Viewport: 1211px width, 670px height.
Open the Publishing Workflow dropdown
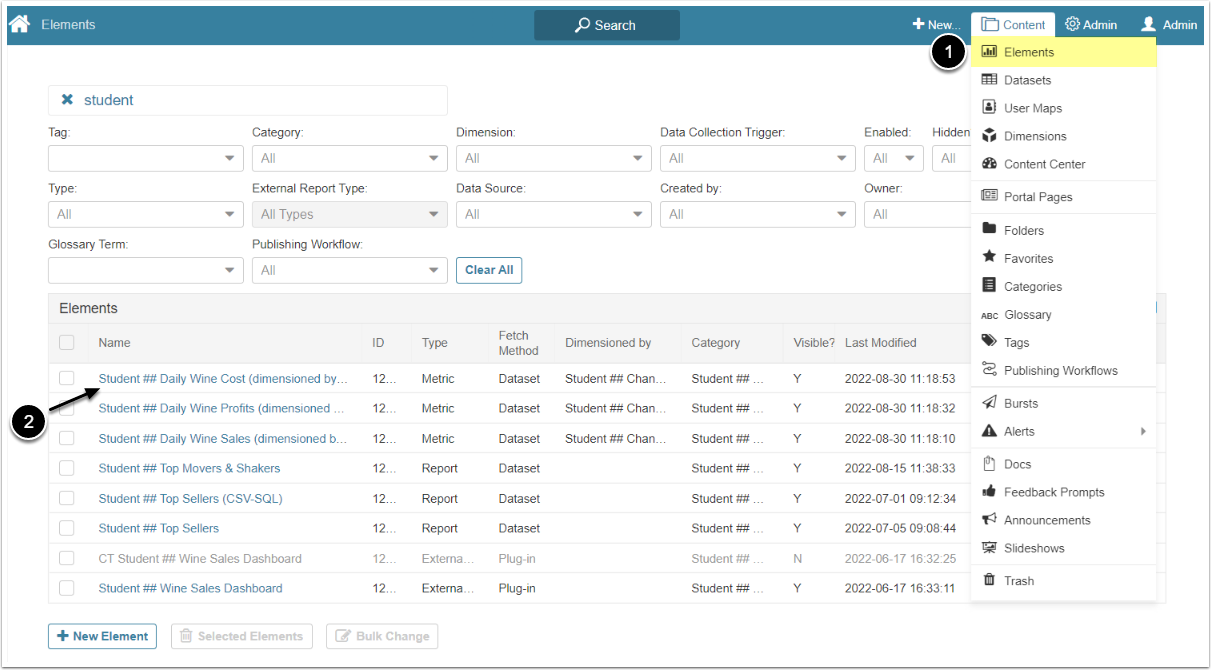click(349, 270)
